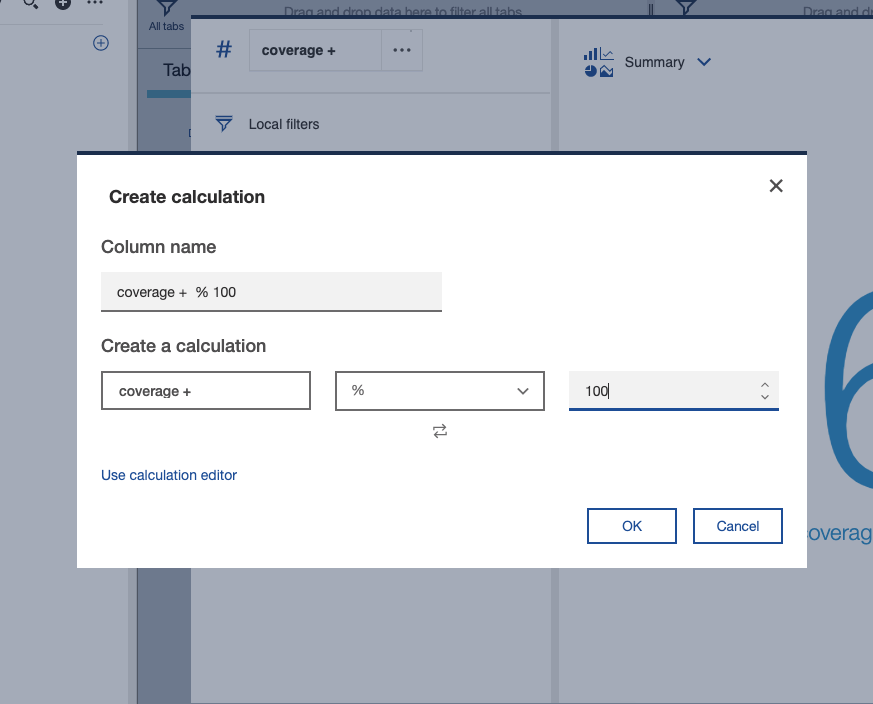The image size is (873, 704).
Task: Click the Tab 1 tab label
Action: 176,70
